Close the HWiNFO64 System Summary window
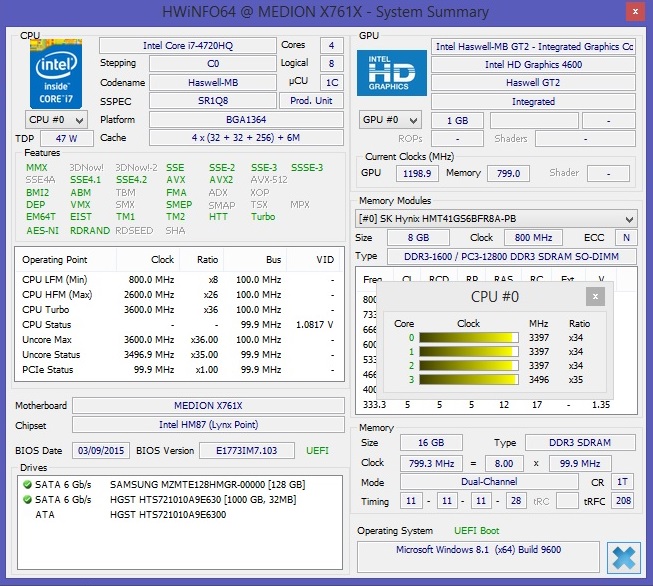Screen dimensions: 653x586 tap(636, 12)
